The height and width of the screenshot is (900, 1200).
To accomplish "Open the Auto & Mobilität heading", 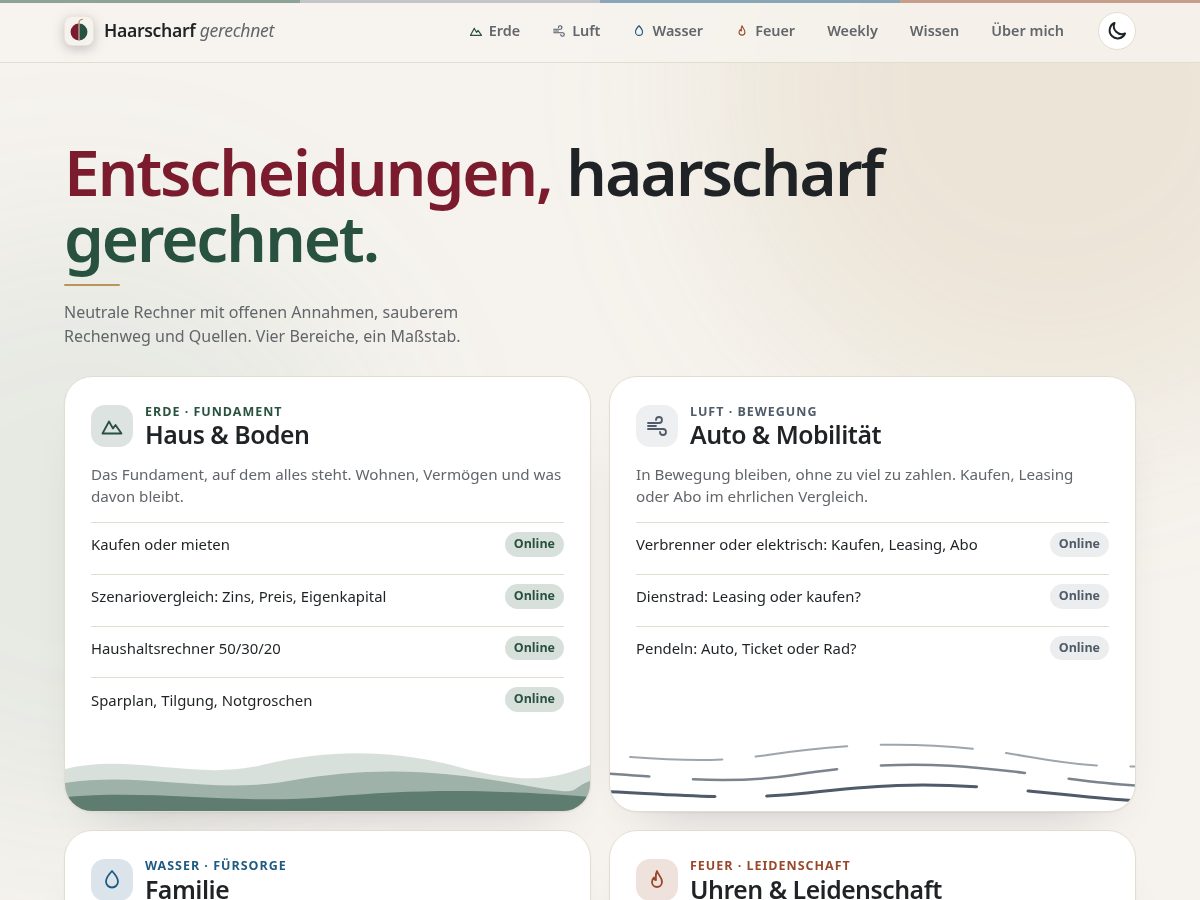I will [786, 435].
